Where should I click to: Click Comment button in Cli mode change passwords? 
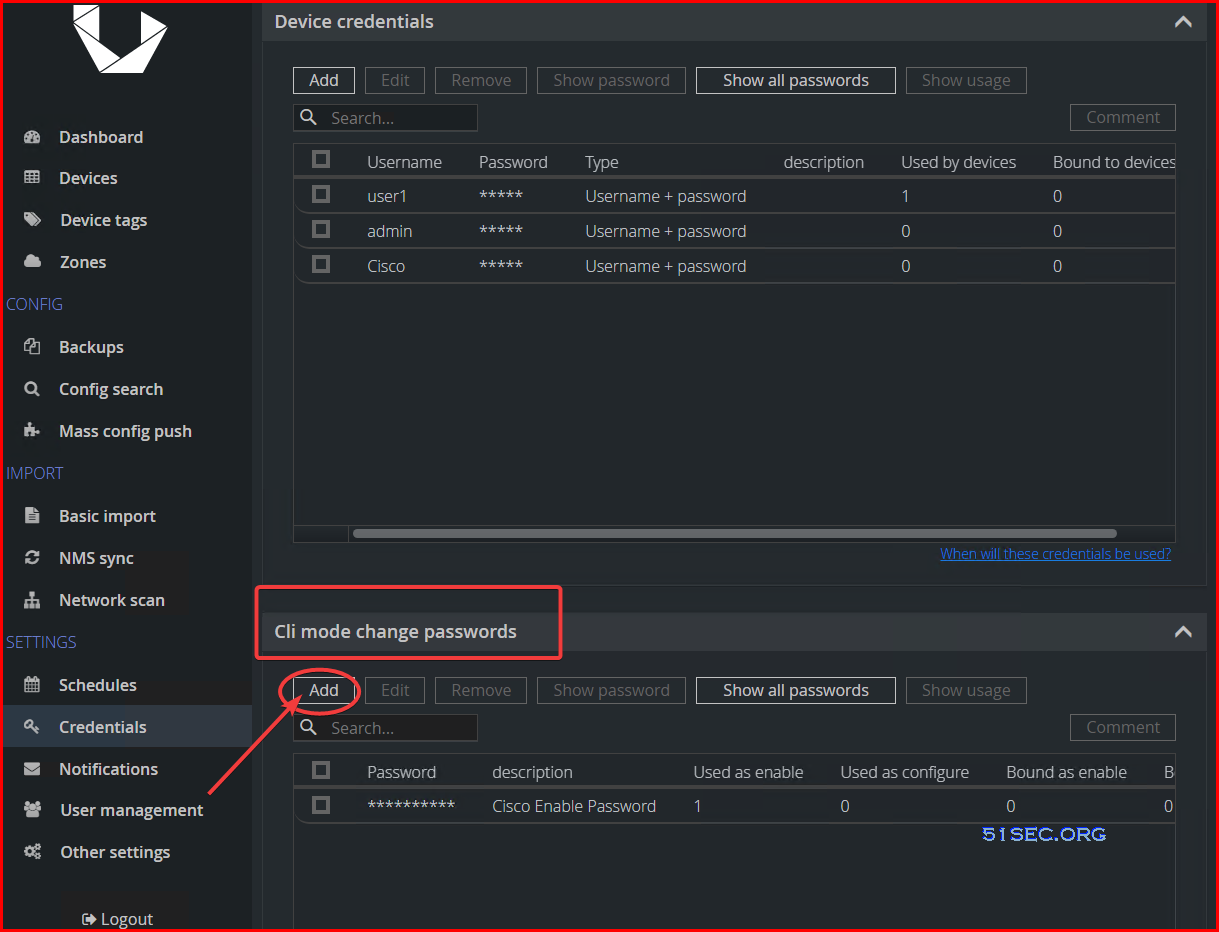click(x=1123, y=727)
